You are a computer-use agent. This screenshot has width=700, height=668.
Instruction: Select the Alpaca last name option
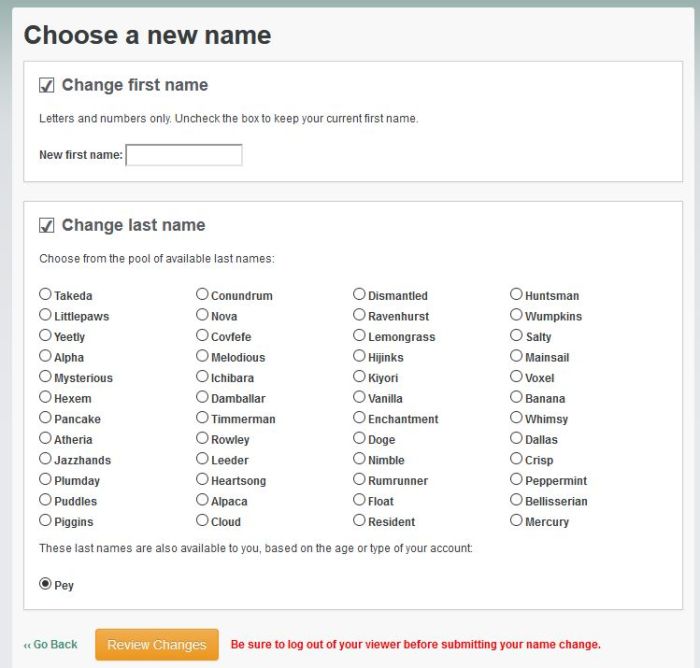click(202, 500)
